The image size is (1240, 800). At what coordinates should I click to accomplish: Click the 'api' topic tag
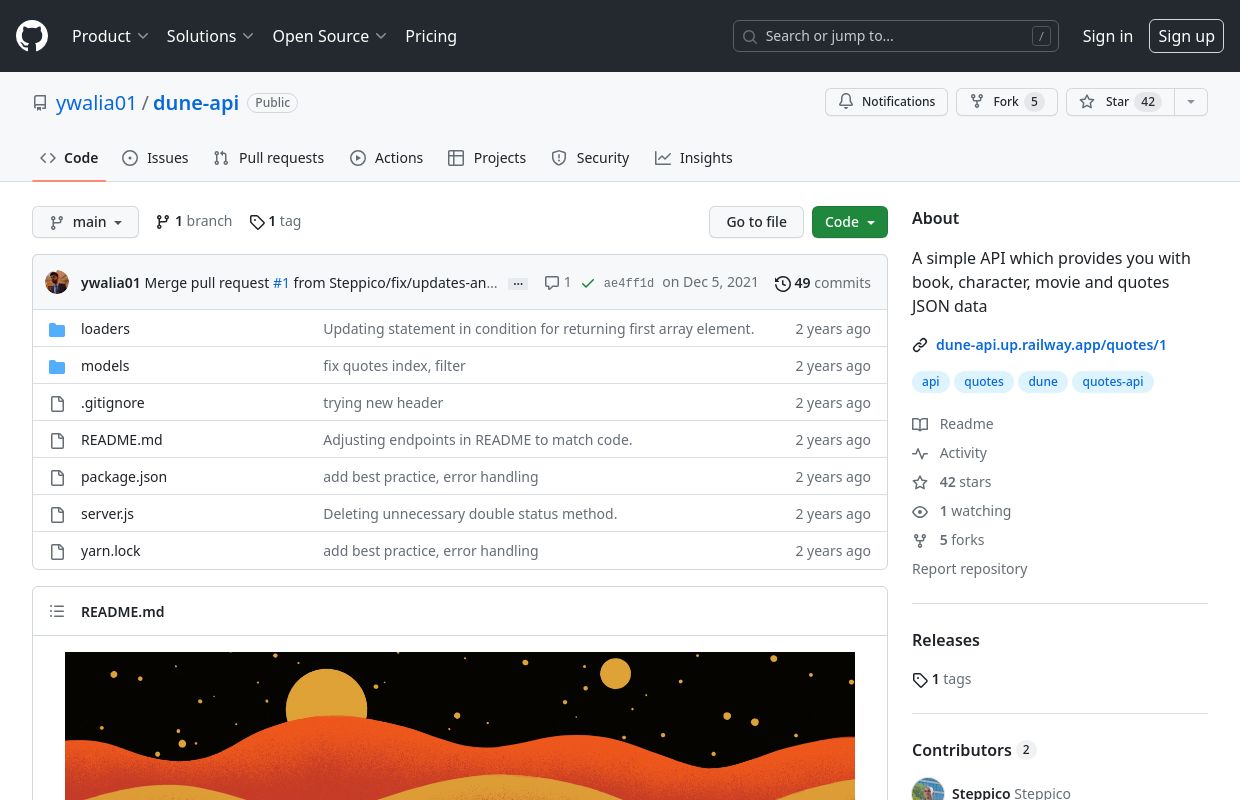(x=931, y=382)
